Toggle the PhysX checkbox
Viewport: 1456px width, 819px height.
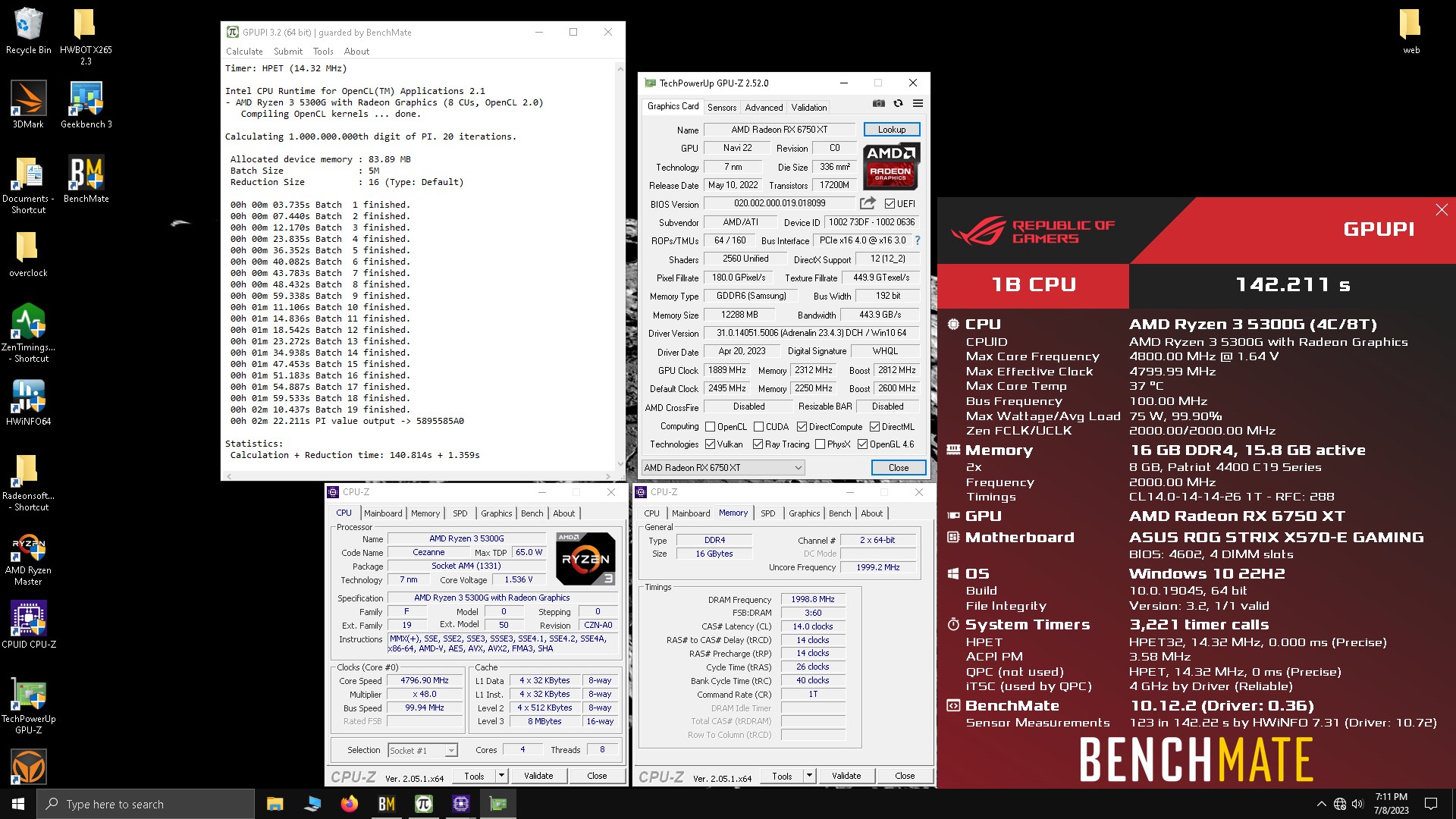point(820,444)
